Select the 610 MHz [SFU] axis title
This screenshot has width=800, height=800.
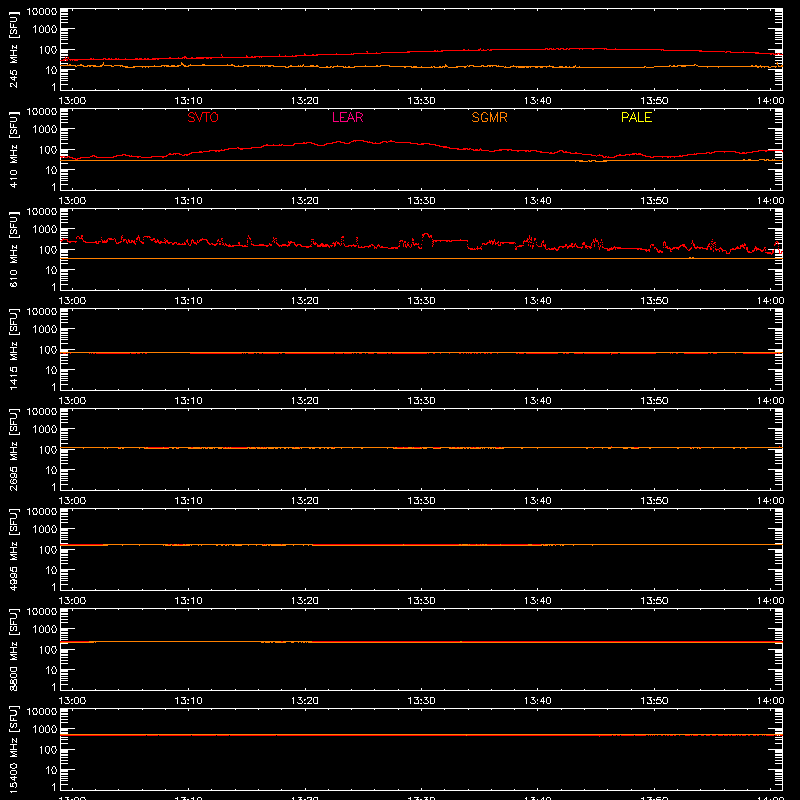click(13, 249)
